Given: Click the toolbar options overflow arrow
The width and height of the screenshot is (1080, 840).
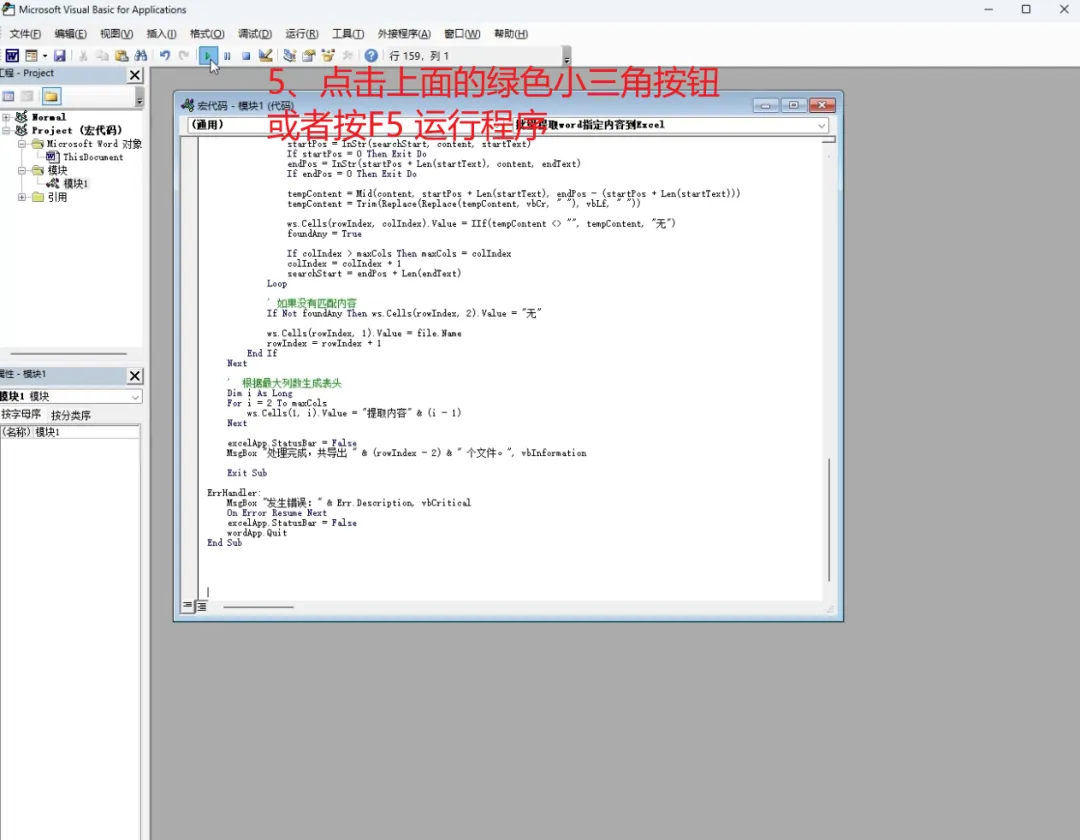Looking at the screenshot, I should click(x=566, y=56).
